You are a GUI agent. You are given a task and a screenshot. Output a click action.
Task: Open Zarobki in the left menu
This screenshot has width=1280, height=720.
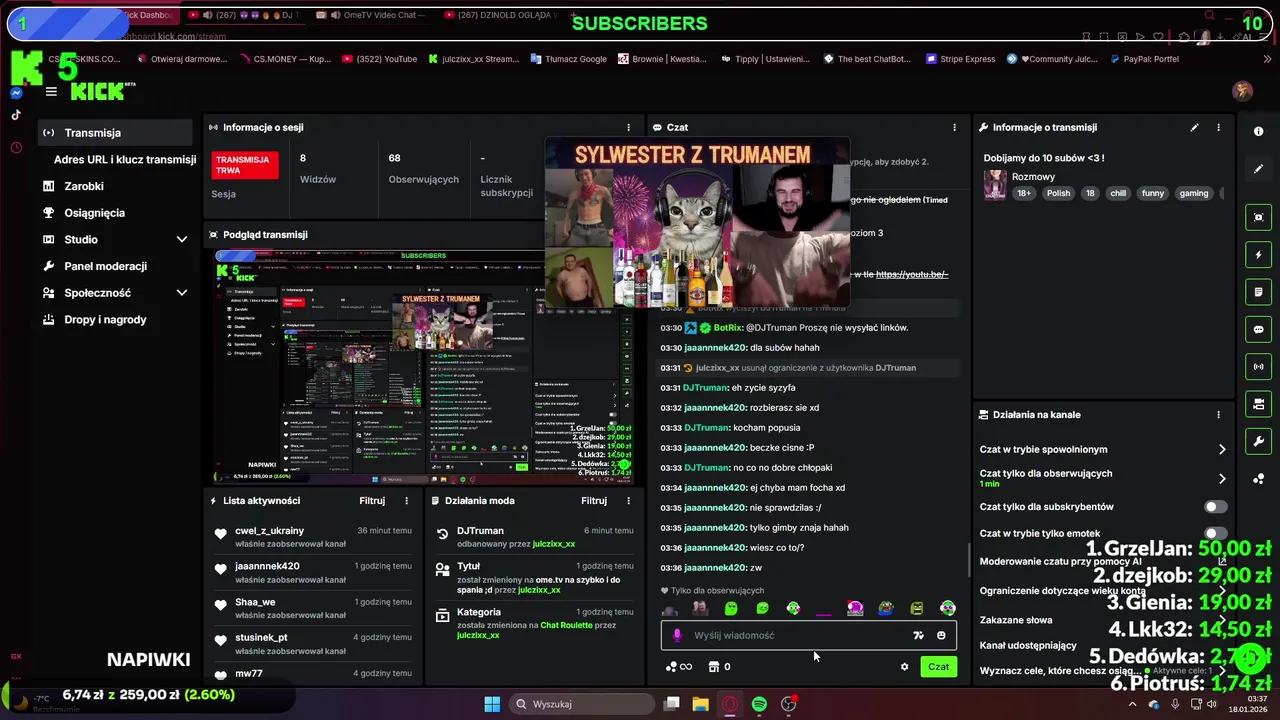click(84, 186)
